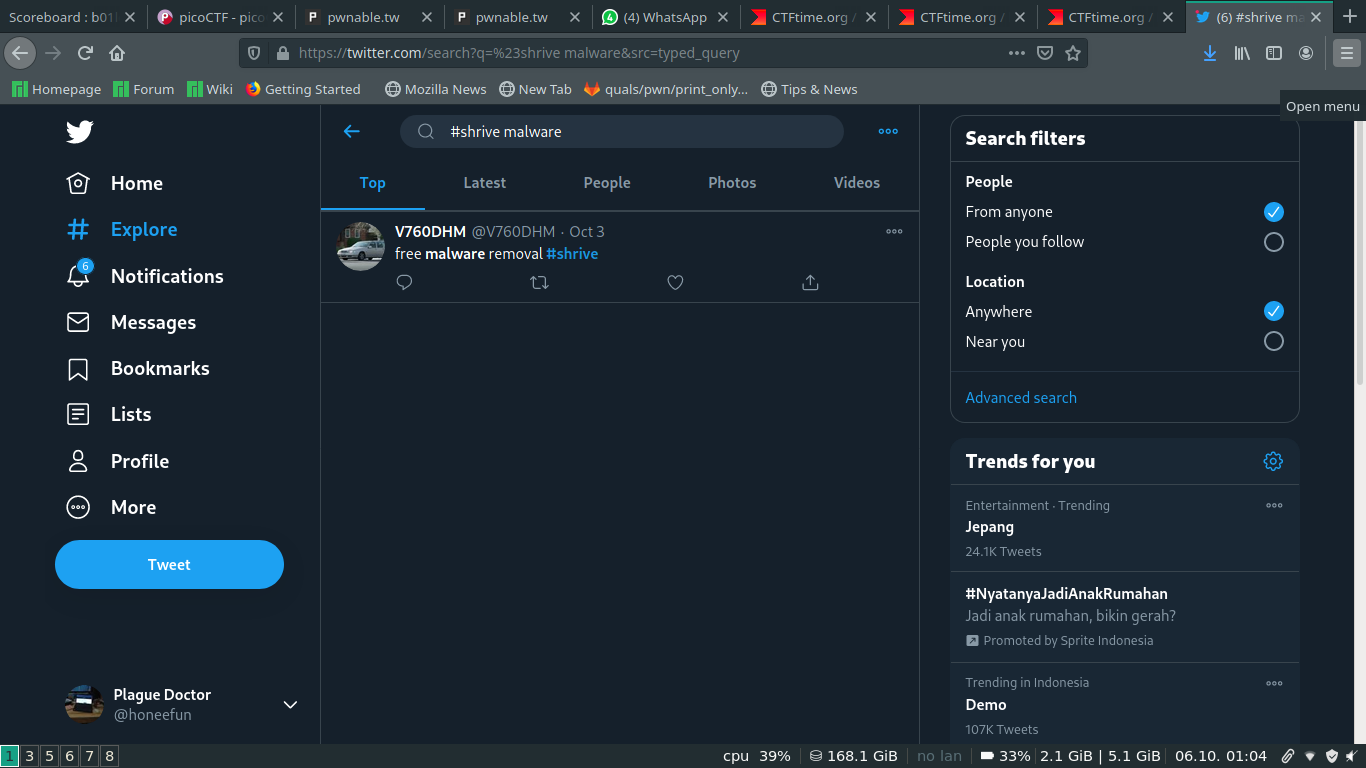This screenshot has height=768, width=1366.
Task: Open the More menu in the sidebar
Action: tap(110, 507)
